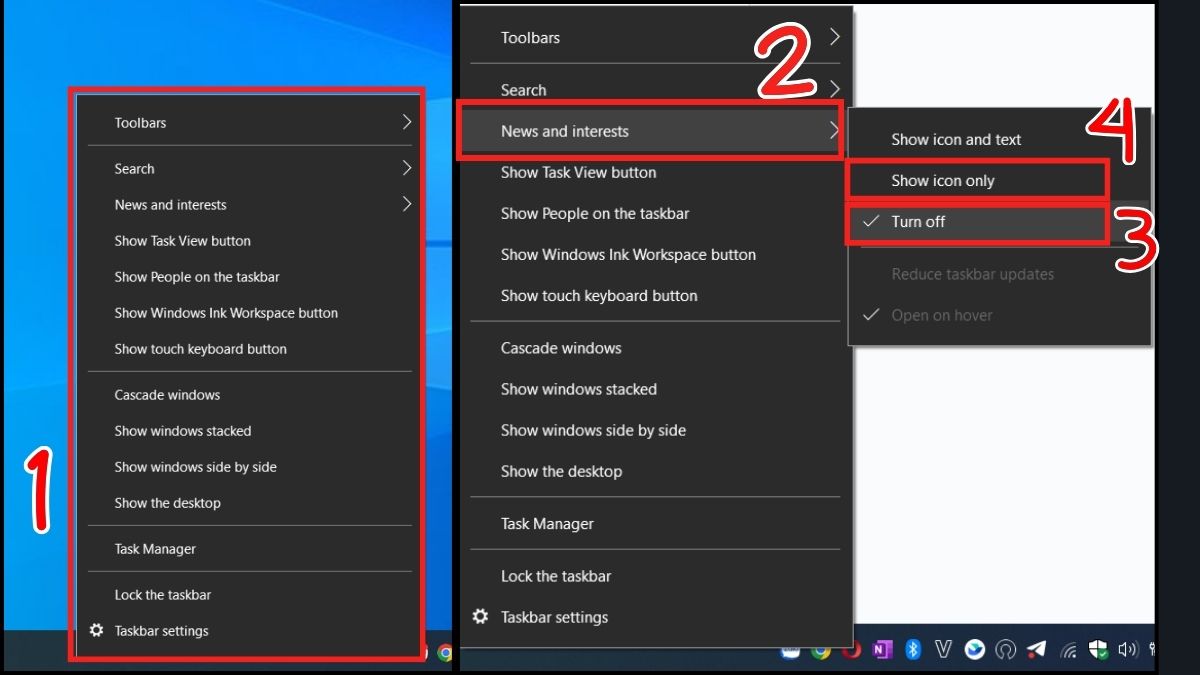Click Show the desktop option
This screenshot has height=675, width=1200.
point(561,471)
